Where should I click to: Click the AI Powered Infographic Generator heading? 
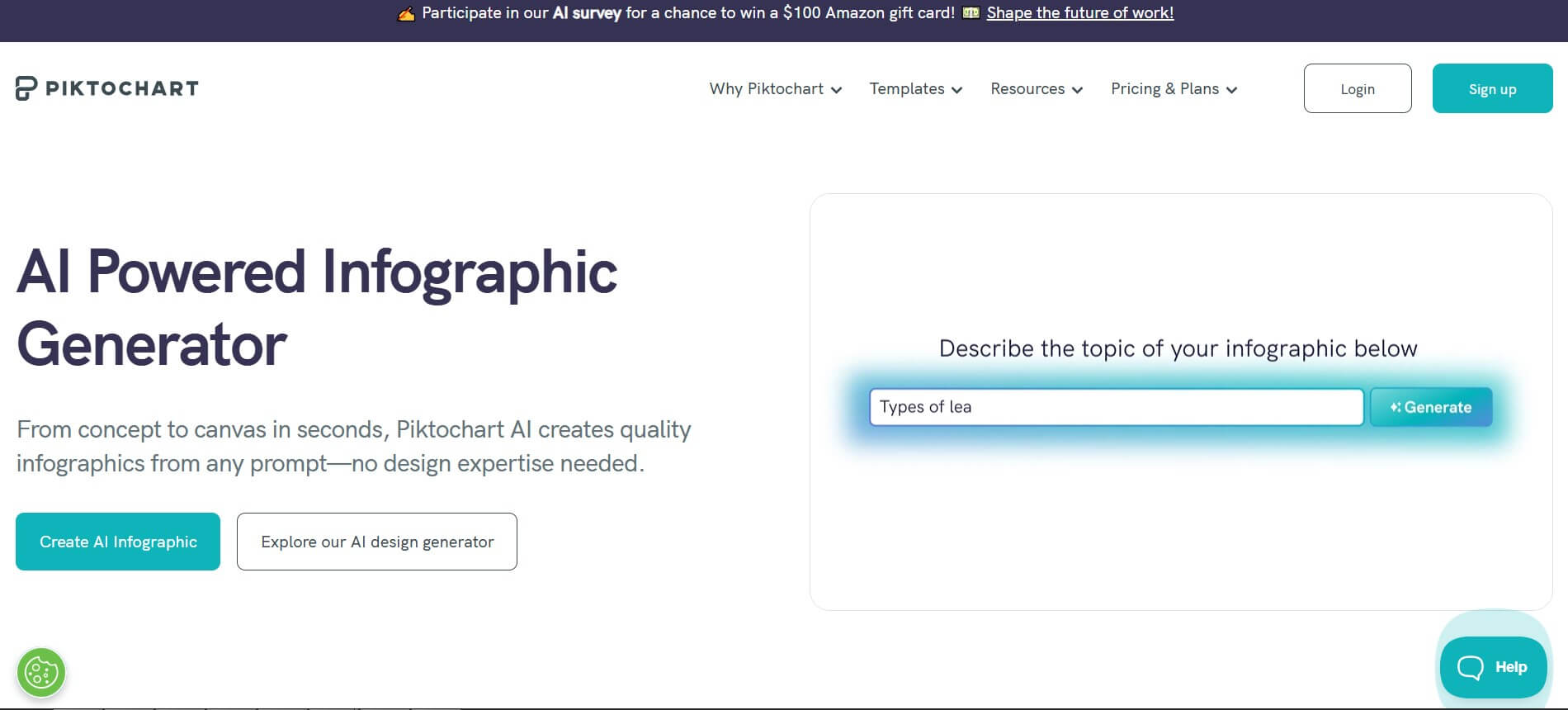[317, 308]
